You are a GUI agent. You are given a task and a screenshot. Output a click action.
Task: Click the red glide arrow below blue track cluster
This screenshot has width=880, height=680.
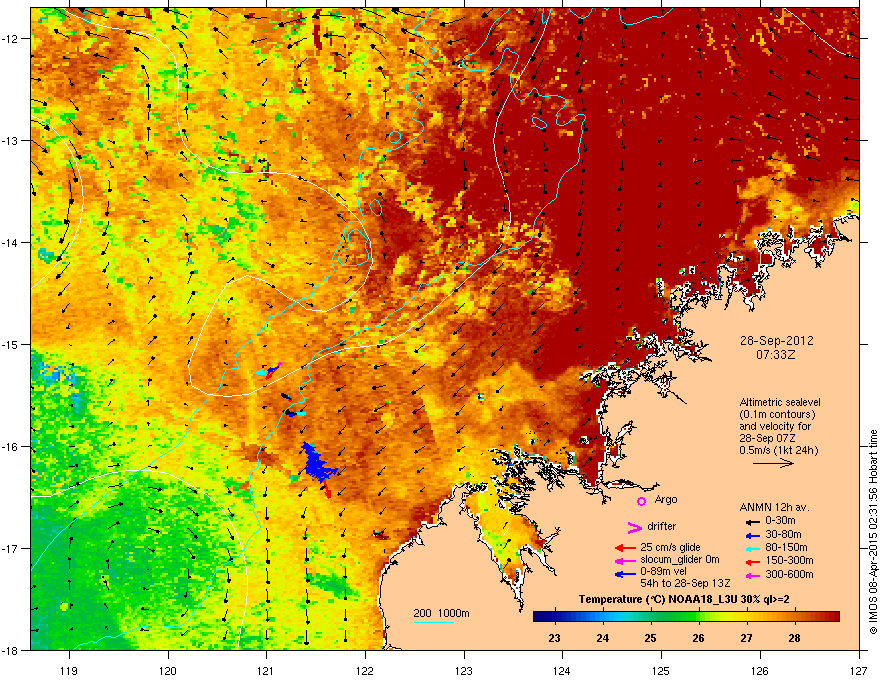(327, 491)
